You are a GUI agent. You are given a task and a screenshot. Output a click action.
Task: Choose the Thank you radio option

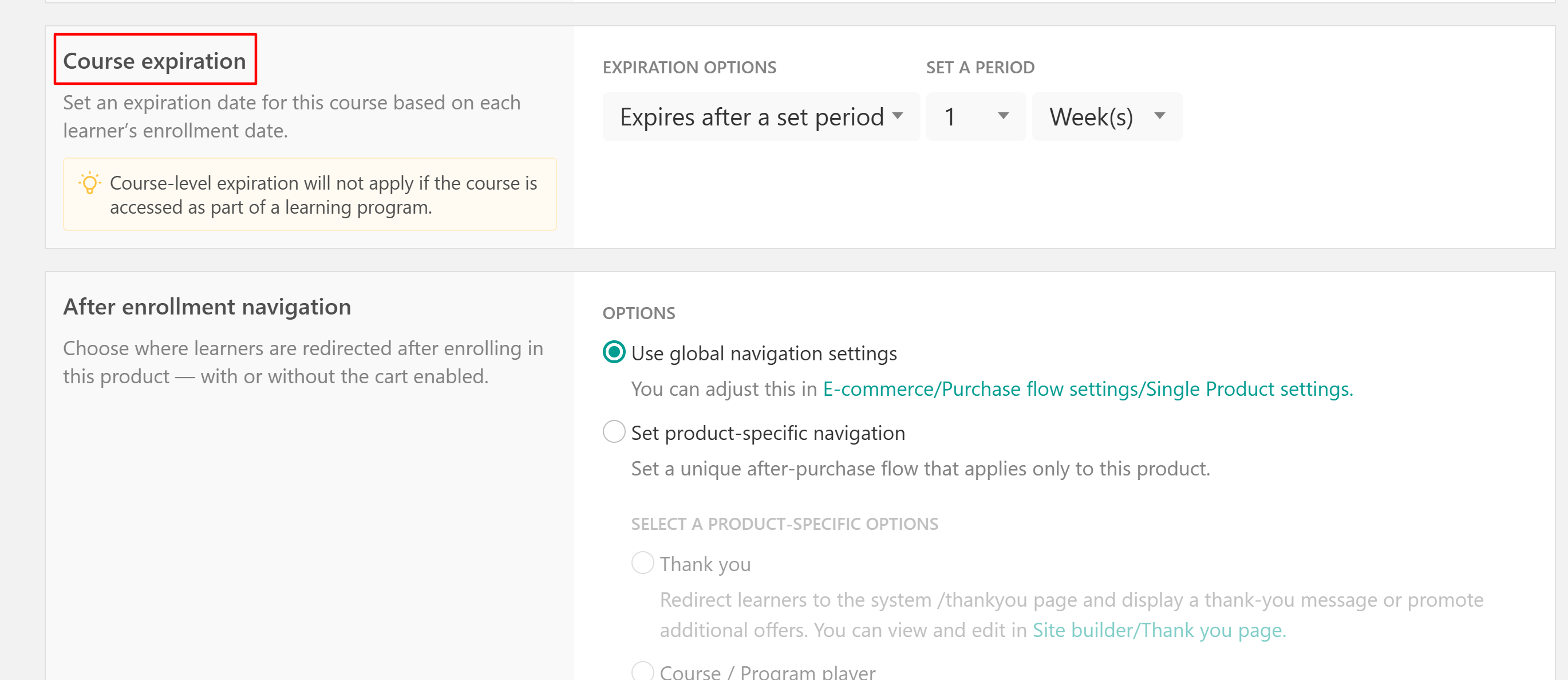(x=642, y=563)
